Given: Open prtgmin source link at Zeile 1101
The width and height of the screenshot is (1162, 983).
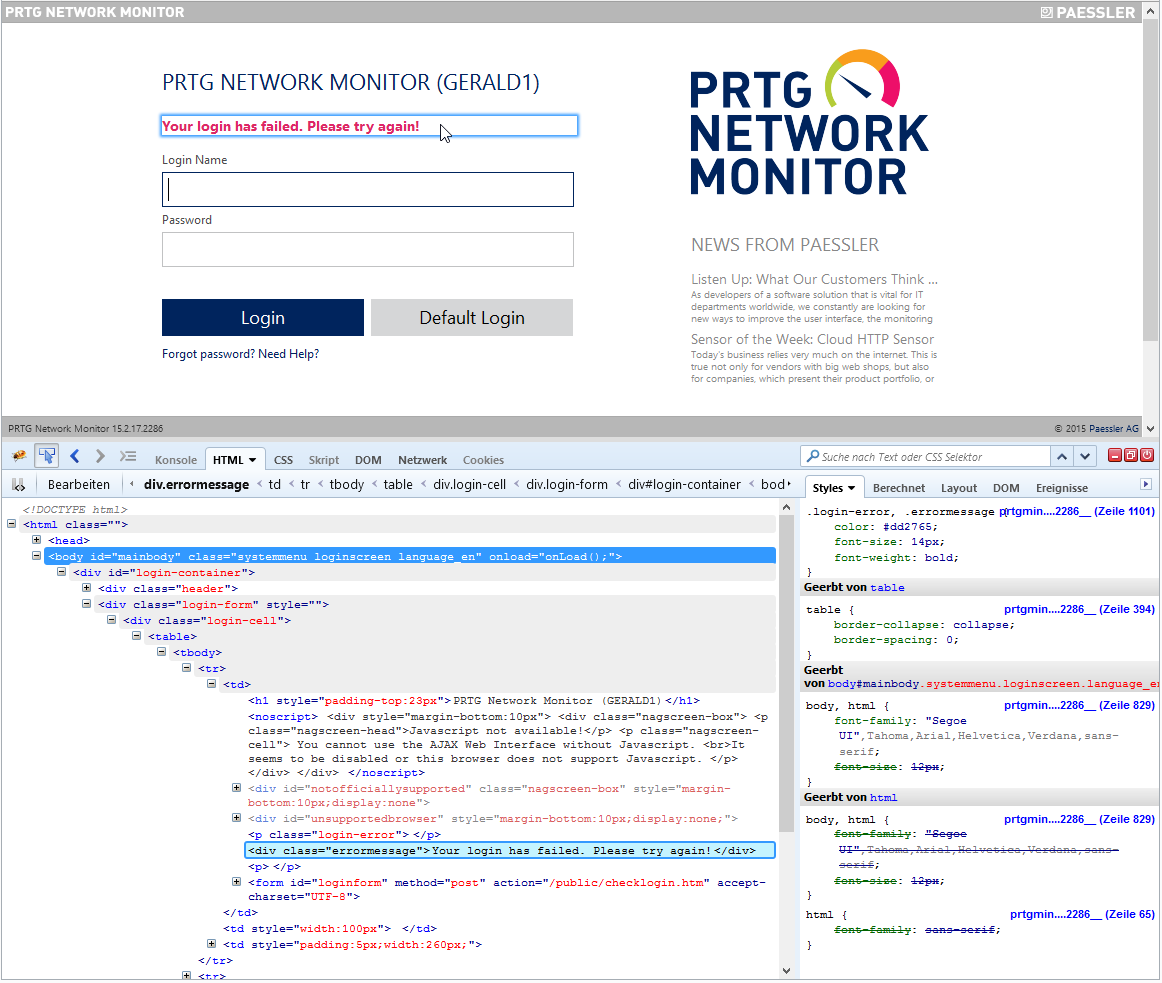Looking at the screenshot, I should [x=1077, y=511].
